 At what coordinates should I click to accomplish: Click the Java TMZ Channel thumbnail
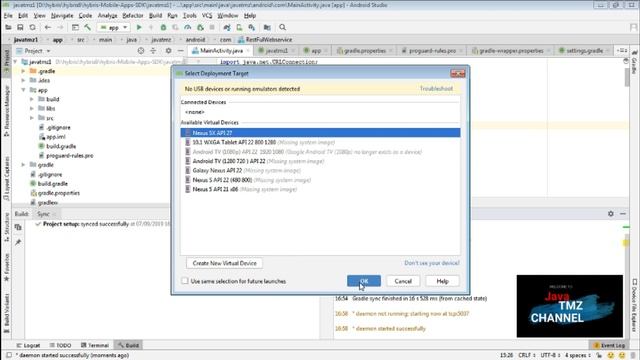[x=569, y=306]
